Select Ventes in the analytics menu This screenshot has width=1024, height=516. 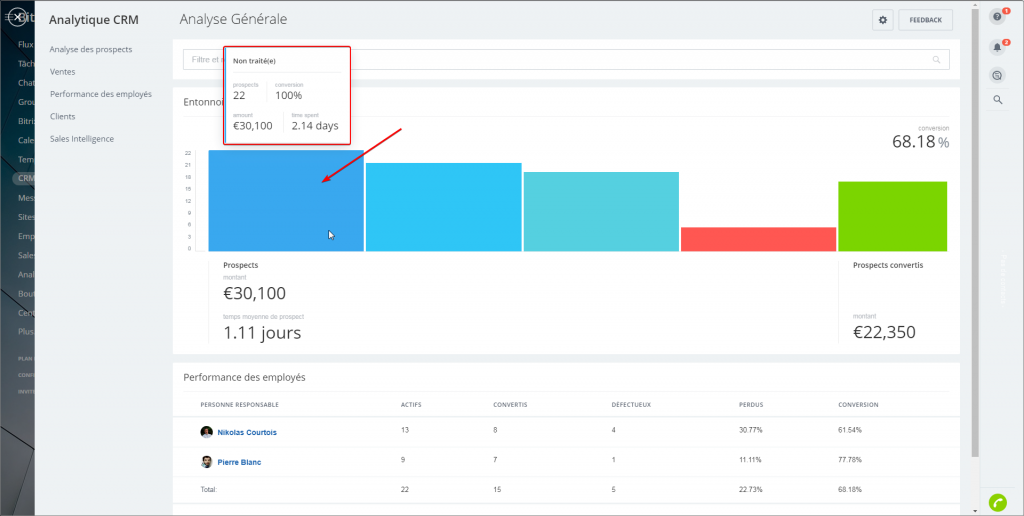pos(63,72)
